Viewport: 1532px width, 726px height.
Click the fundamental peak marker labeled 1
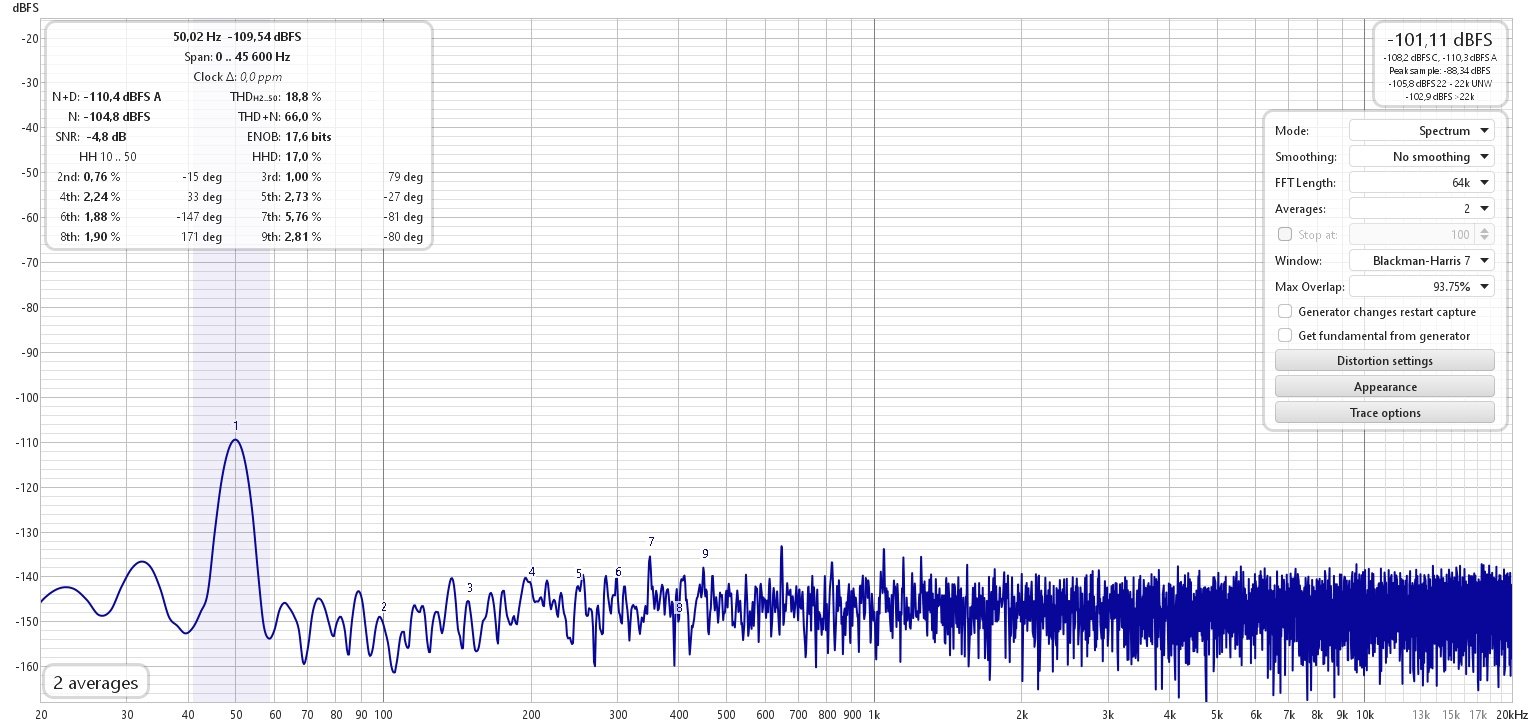[x=235, y=426]
